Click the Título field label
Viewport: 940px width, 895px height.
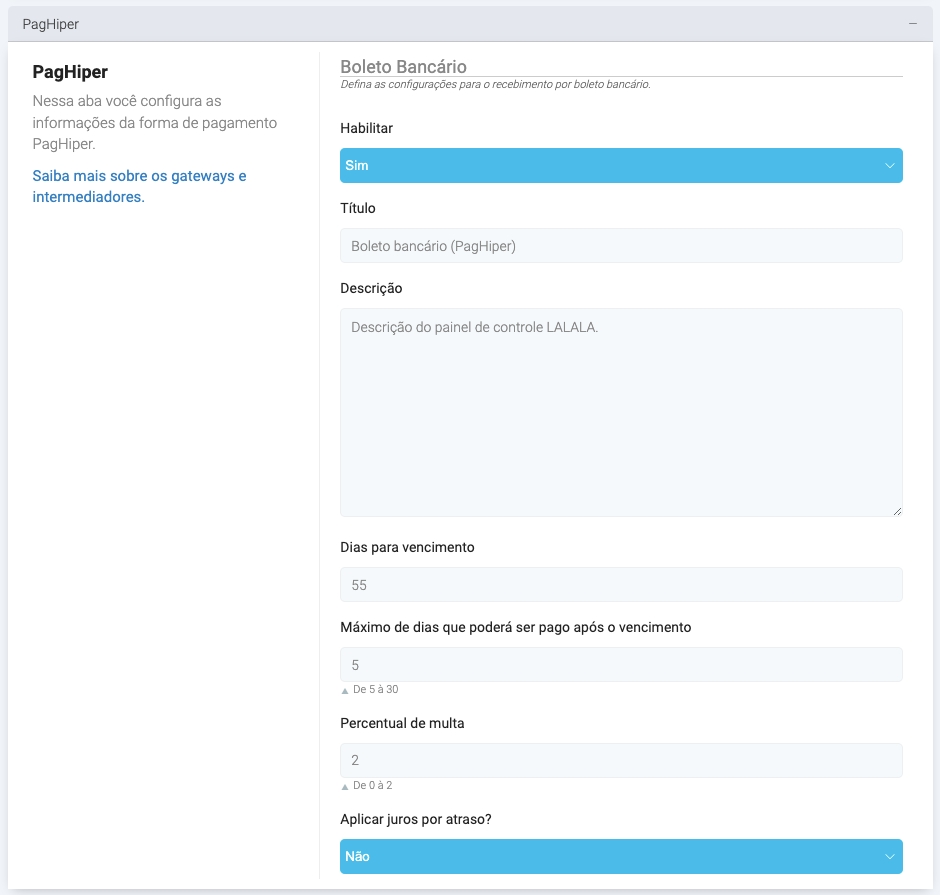coord(358,208)
